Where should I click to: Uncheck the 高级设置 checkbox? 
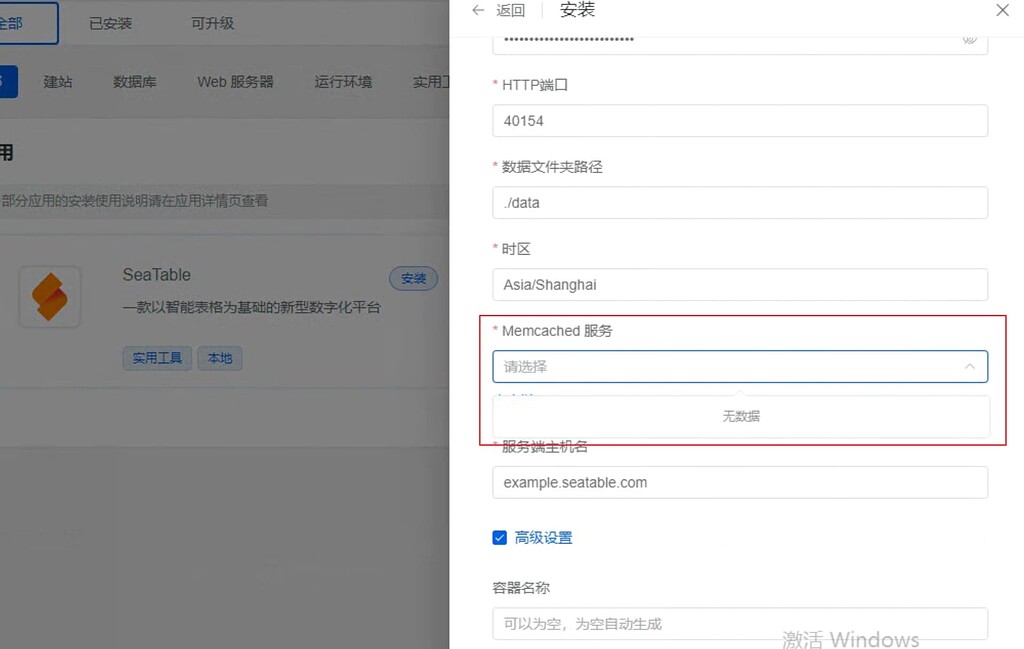coord(499,537)
